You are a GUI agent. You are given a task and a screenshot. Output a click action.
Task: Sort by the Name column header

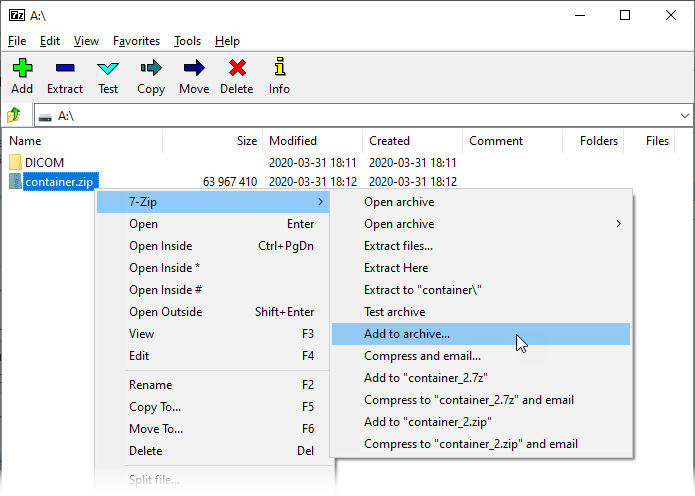[82, 141]
